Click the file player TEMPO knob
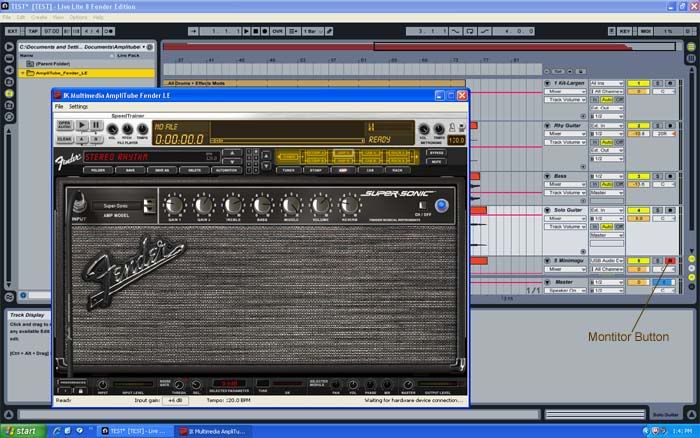The height and width of the screenshot is (438, 700). (x=142, y=129)
